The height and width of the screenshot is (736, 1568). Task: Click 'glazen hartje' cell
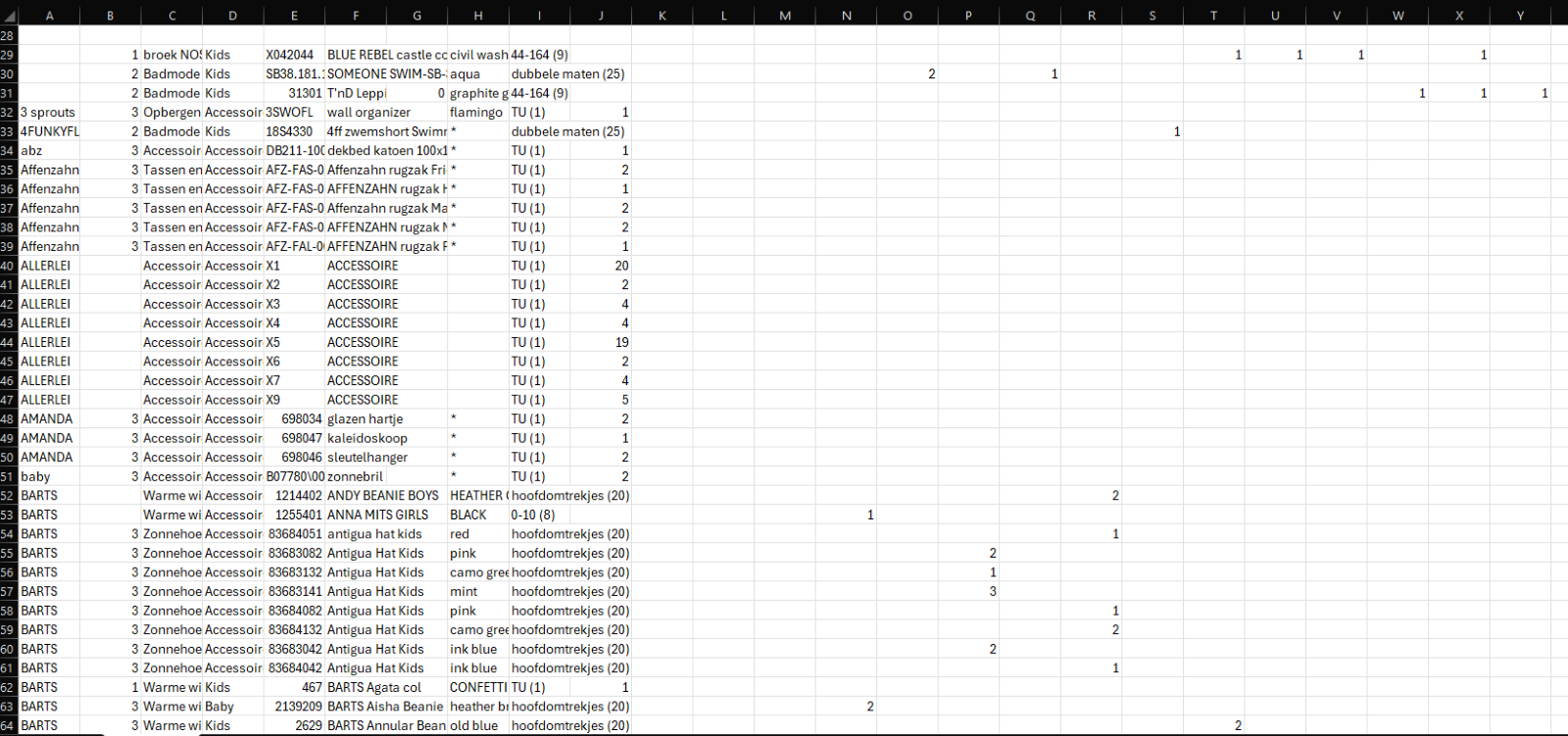pos(386,419)
